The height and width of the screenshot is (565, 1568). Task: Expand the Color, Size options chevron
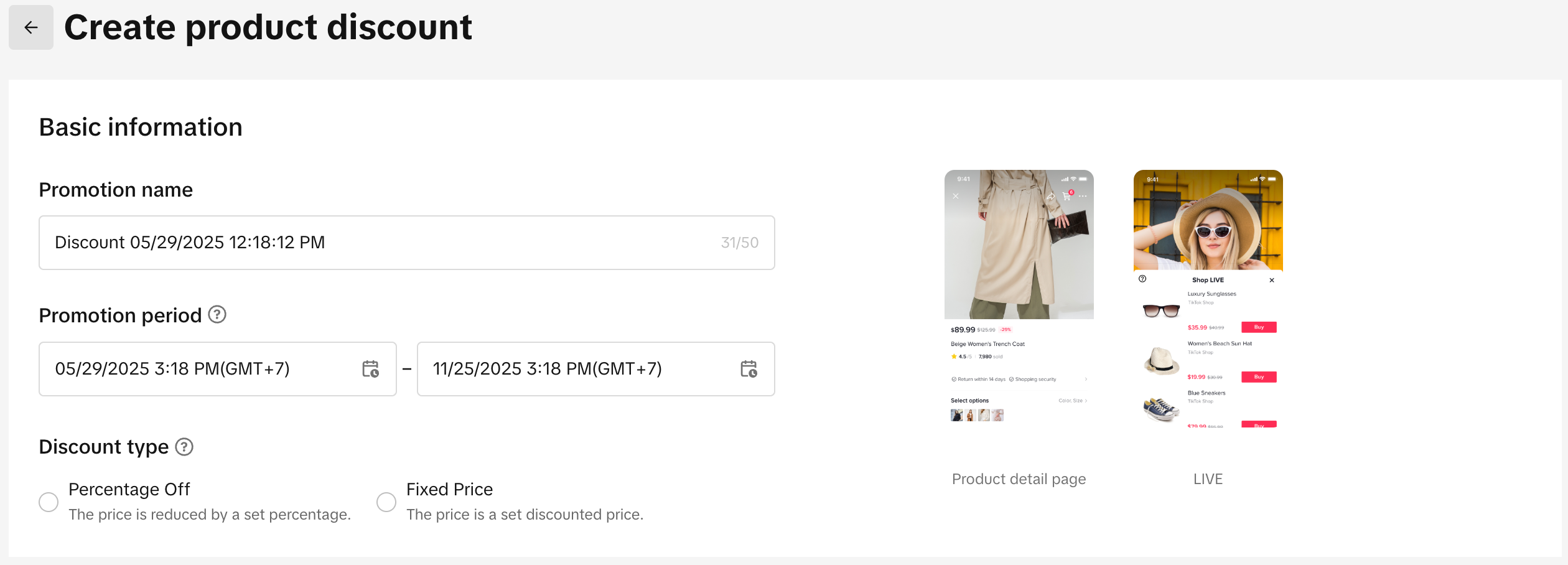(x=1086, y=401)
